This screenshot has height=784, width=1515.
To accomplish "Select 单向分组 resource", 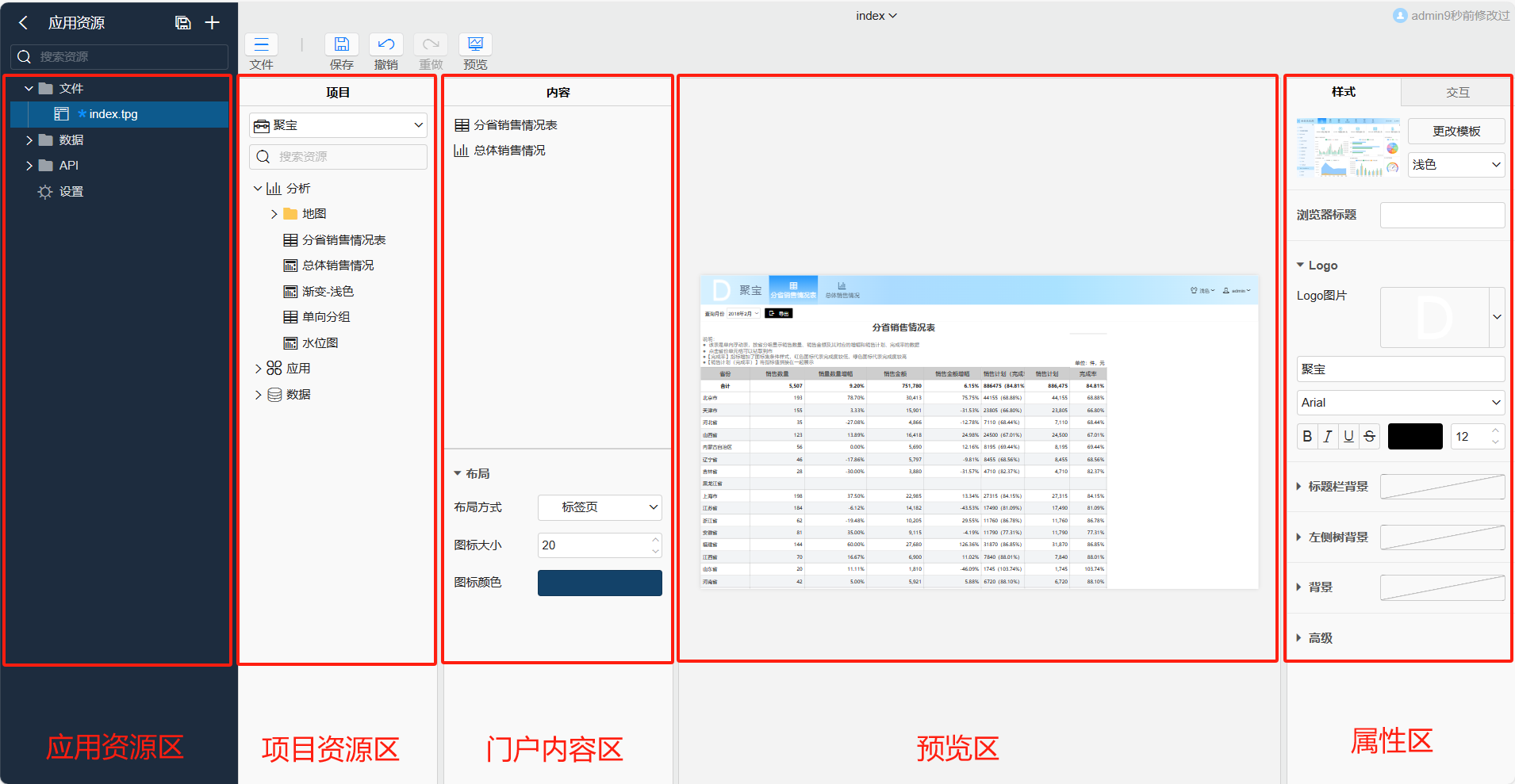I will pos(316,317).
